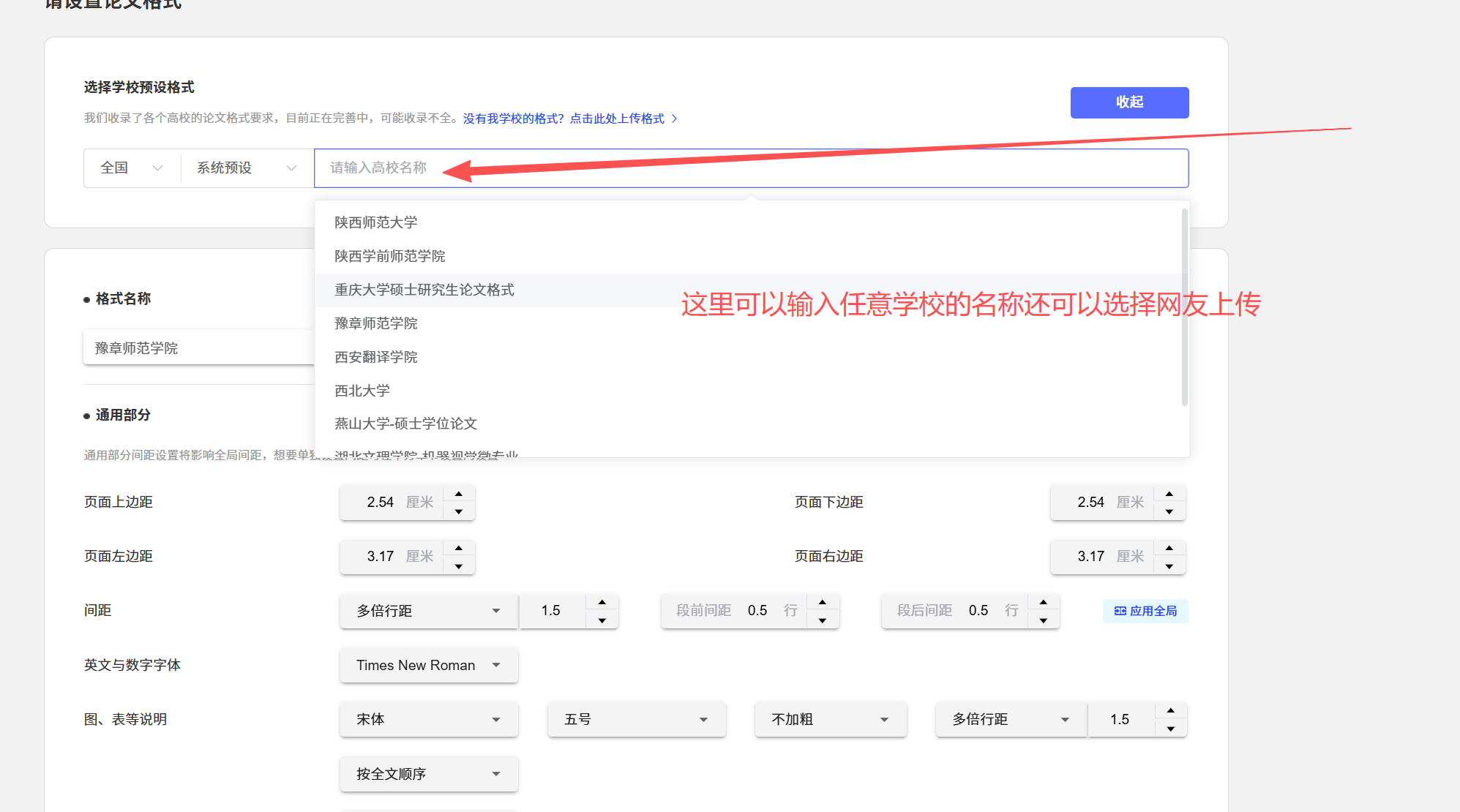Select 陕西师范大学 from the school list
The height and width of the screenshot is (812, 1460).
tap(376, 222)
